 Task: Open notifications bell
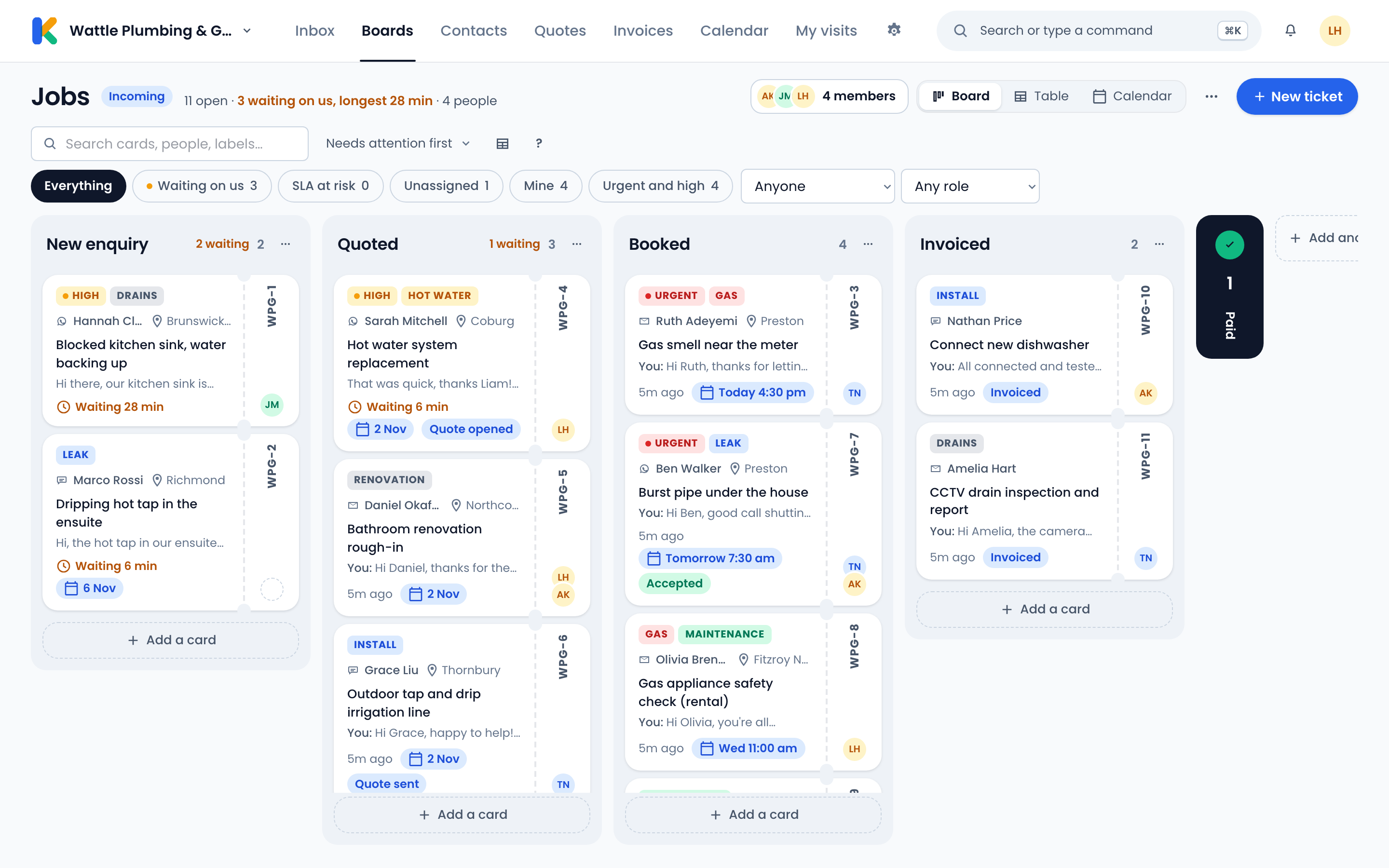(1290, 30)
